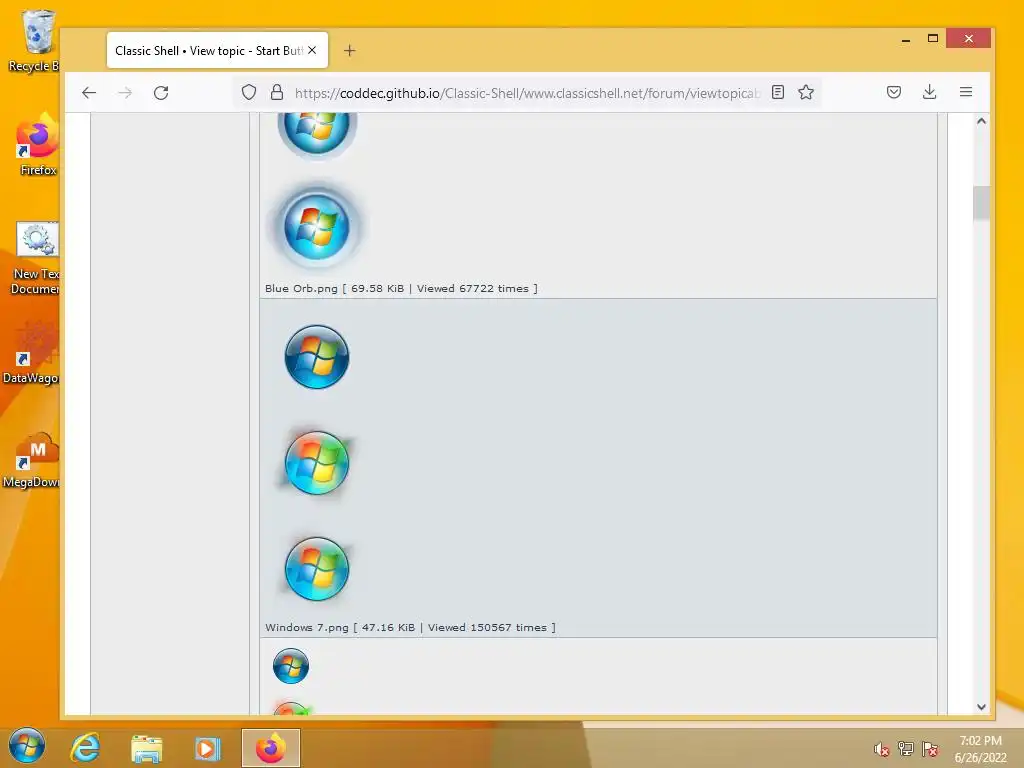1024x768 pixels.
Task: Click the middle bright Windows 7 orb image
Action: [317, 462]
